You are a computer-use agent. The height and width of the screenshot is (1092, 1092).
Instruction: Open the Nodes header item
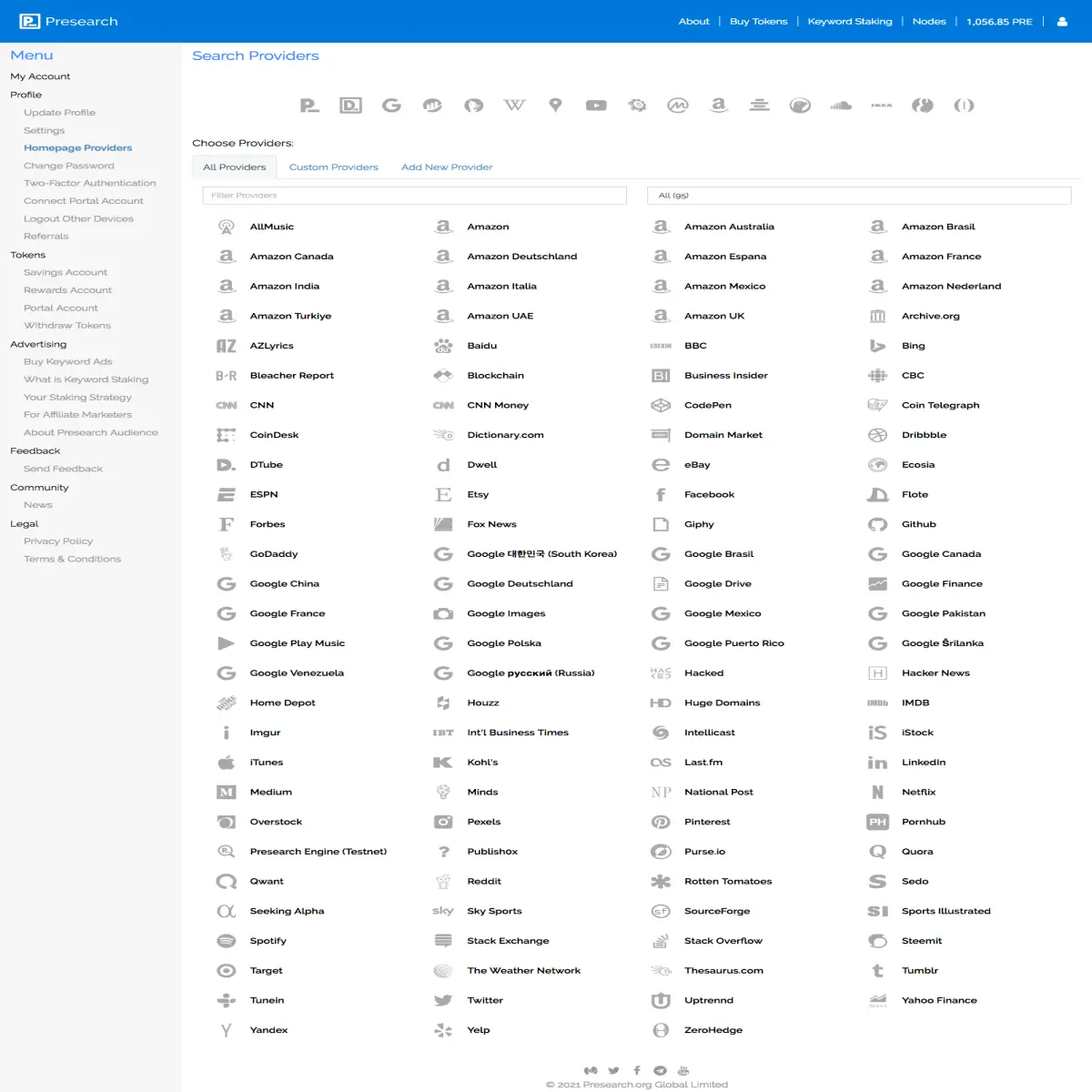tap(929, 22)
